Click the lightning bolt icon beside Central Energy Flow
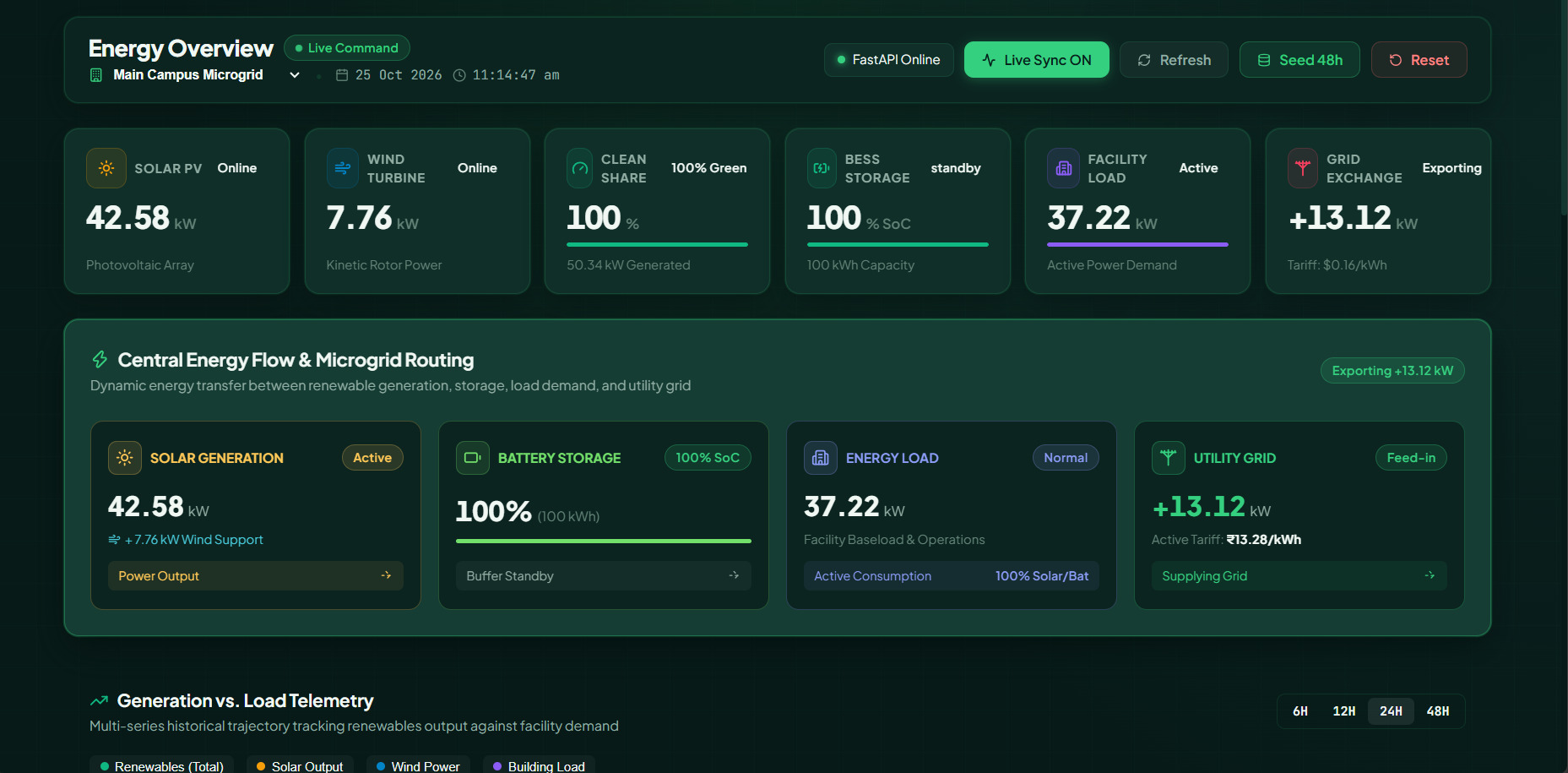This screenshot has width=1568, height=773. tap(100, 360)
